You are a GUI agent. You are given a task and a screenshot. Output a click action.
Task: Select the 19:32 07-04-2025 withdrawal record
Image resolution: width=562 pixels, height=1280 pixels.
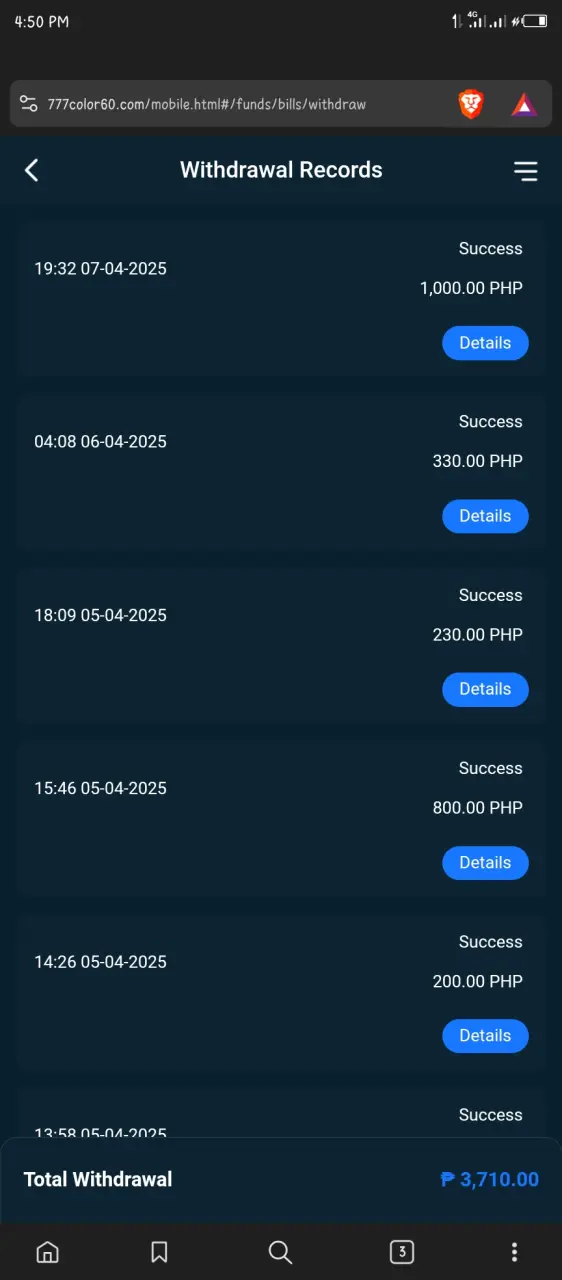click(x=281, y=298)
